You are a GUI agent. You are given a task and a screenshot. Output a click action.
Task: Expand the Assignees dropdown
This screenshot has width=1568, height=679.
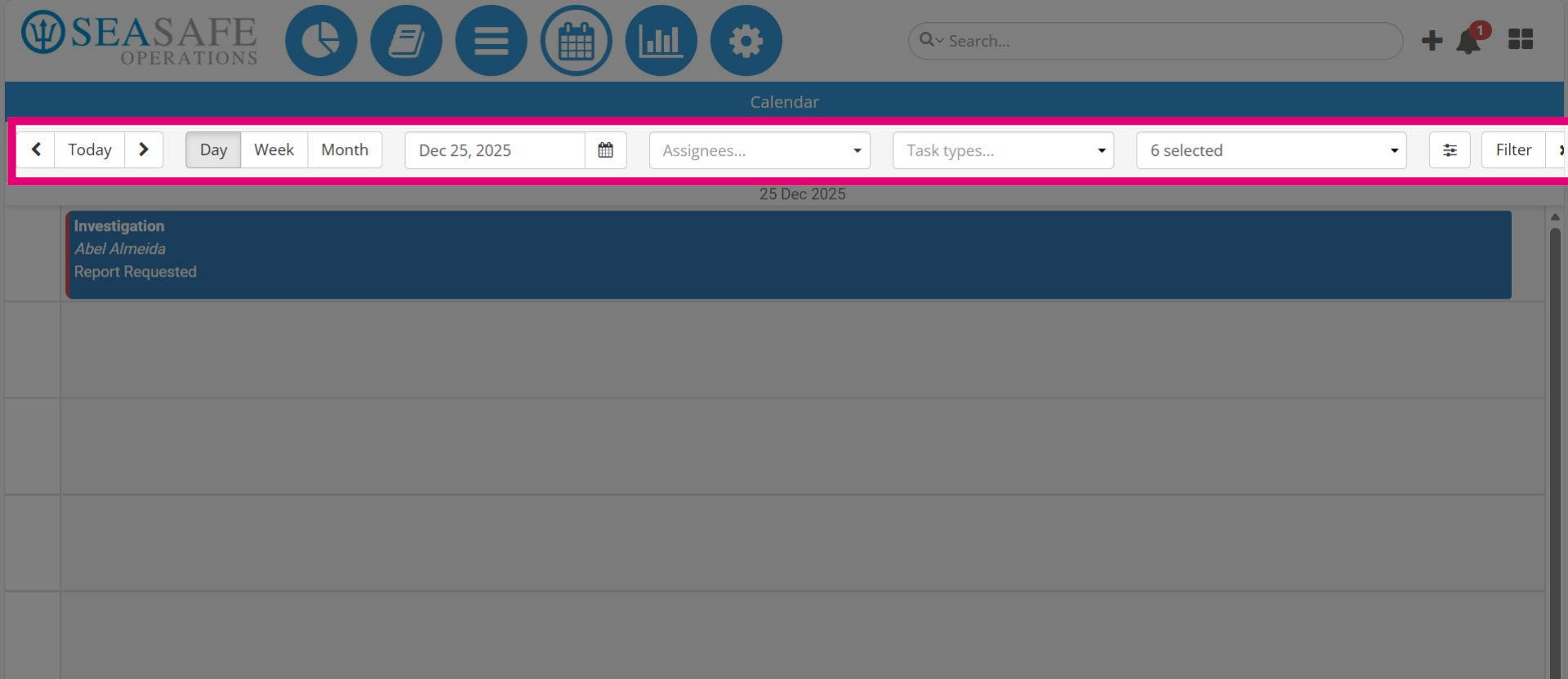(x=759, y=150)
